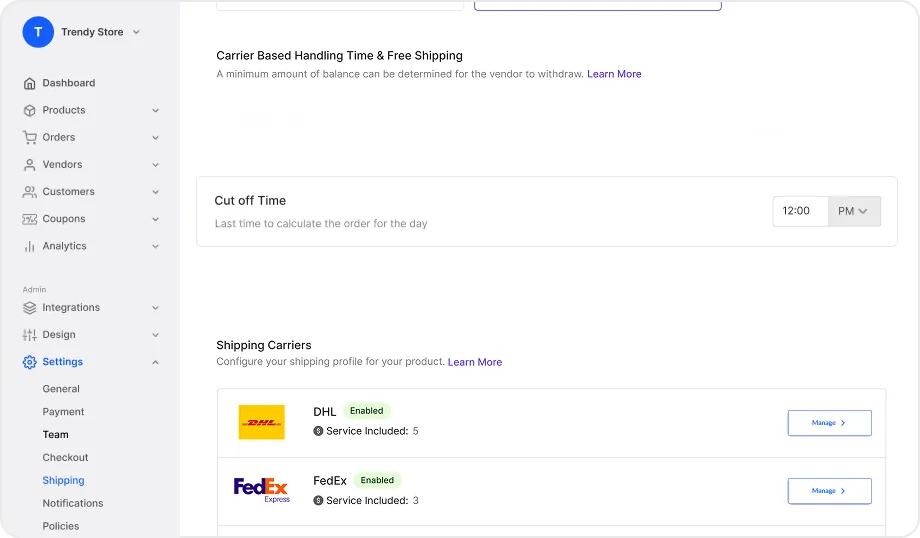Click the Design sliders icon
Viewport: 920px width, 538px height.
point(29,335)
